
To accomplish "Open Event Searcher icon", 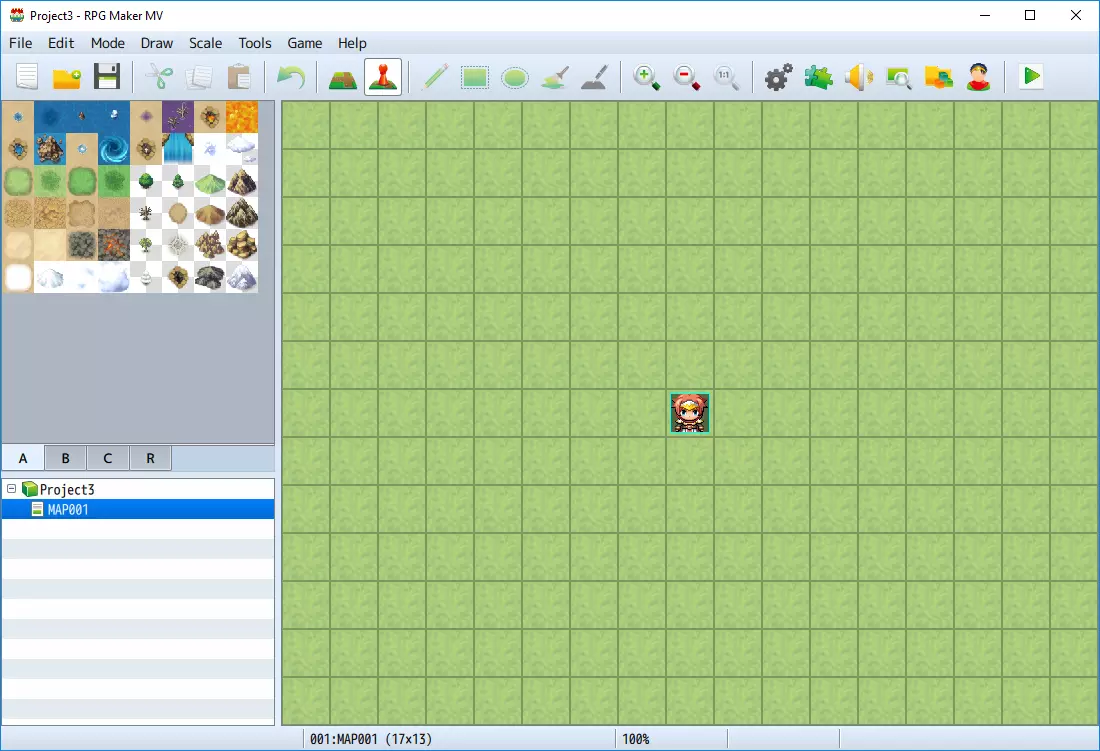I will (x=899, y=76).
